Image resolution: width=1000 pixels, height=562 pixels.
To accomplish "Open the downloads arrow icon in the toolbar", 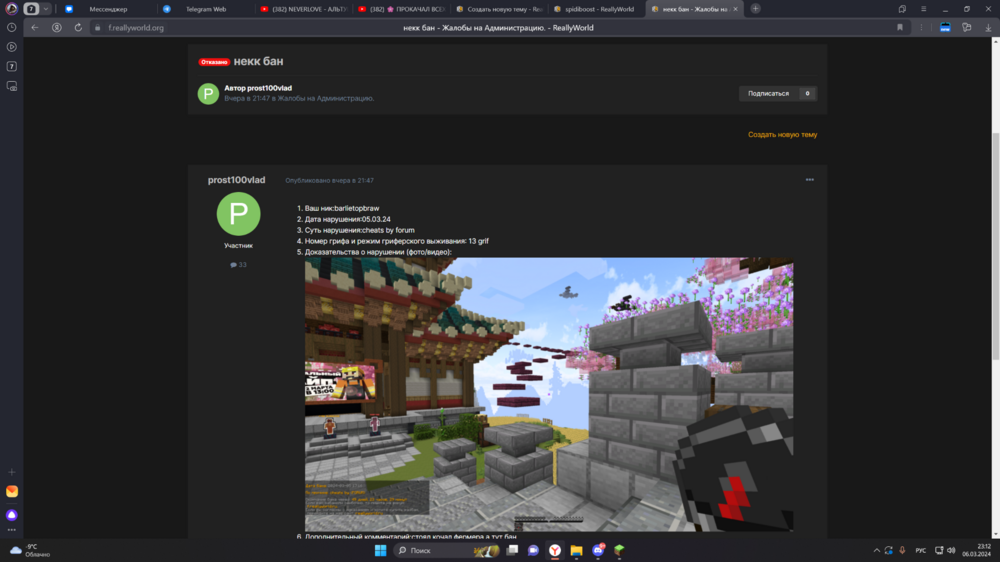I will 988,27.
